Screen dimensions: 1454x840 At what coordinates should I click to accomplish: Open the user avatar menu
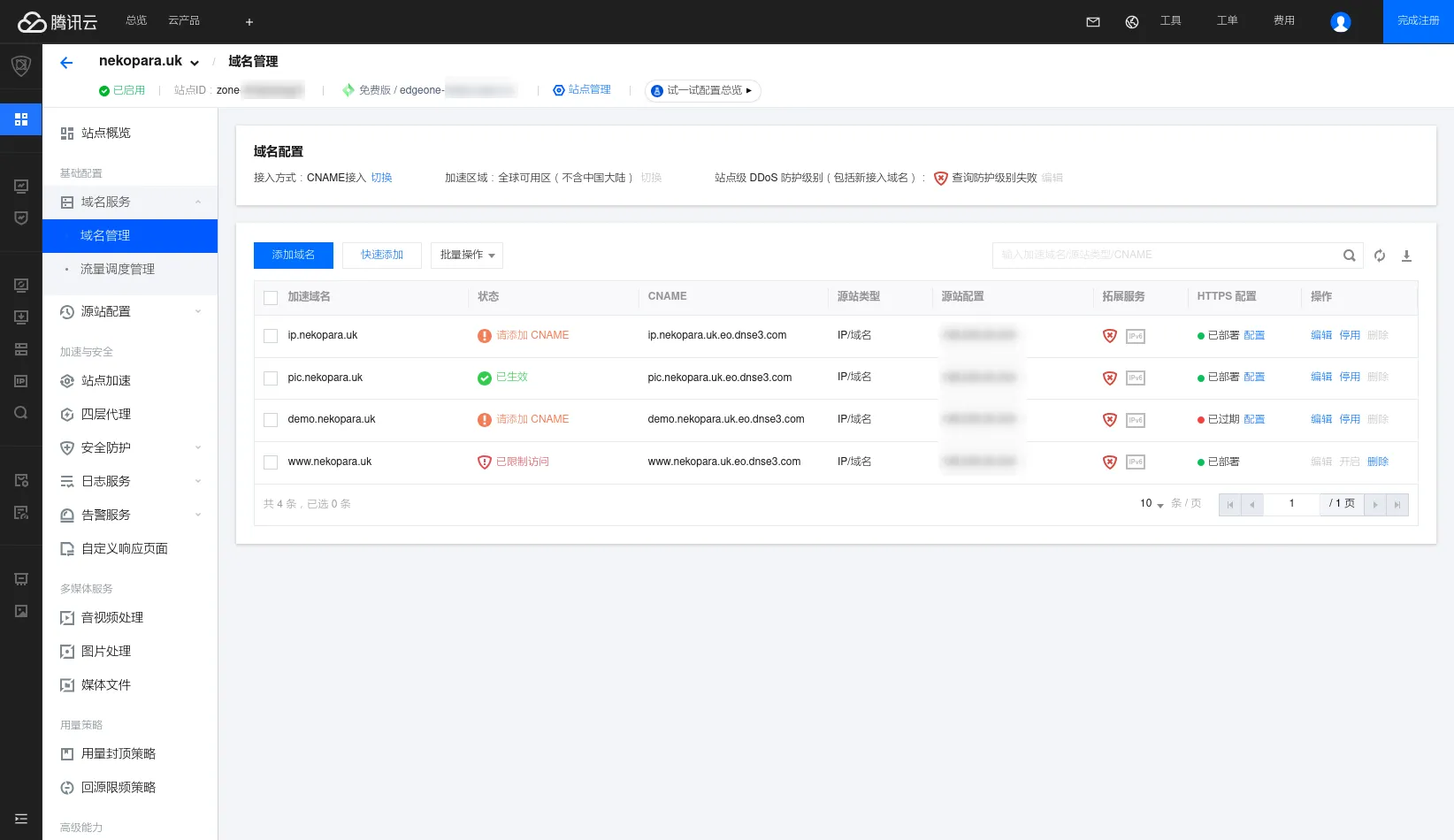(x=1341, y=22)
